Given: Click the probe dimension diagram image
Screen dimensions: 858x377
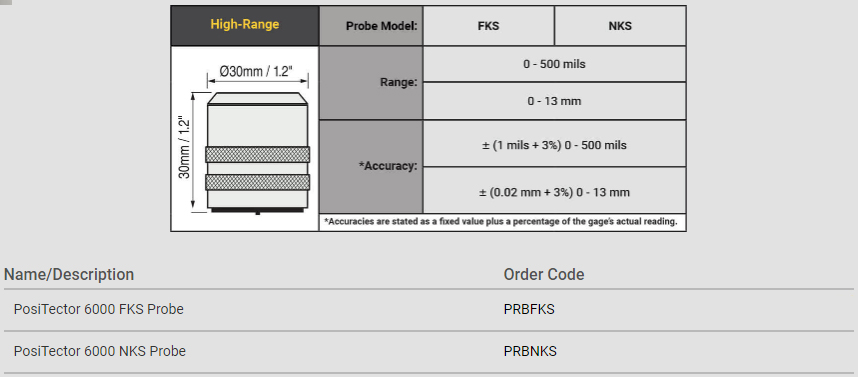Looking at the screenshot, I should click(x=245, y=139).
